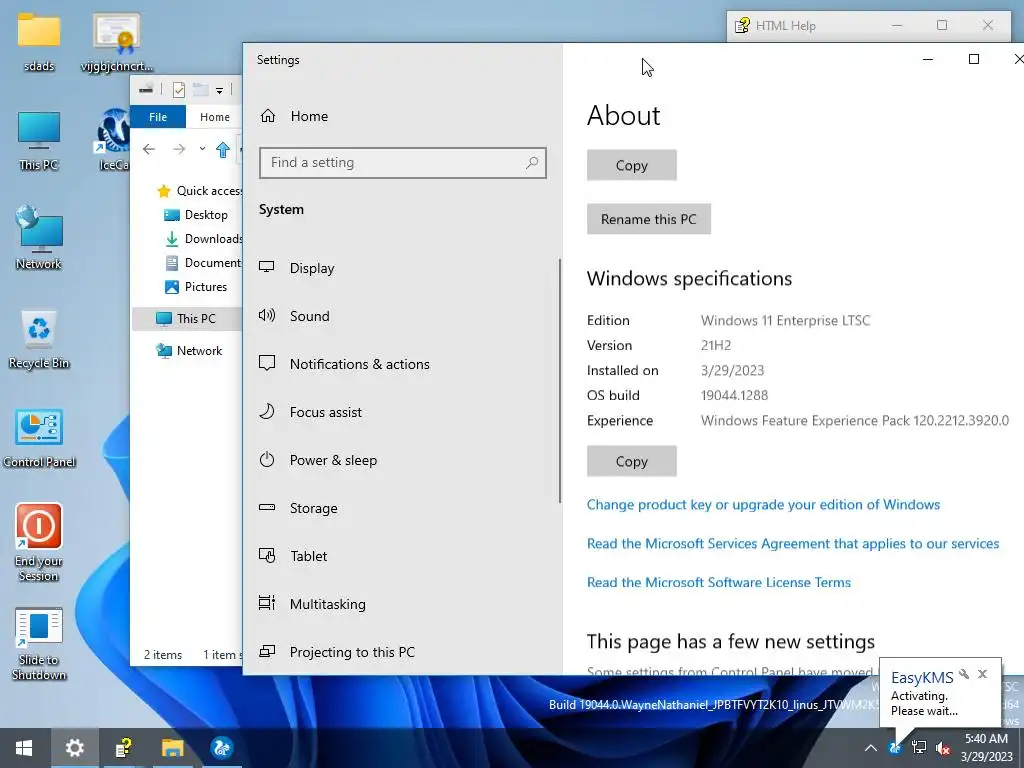Open recent locations dropdown in Explorer

[x=202, y=149]
